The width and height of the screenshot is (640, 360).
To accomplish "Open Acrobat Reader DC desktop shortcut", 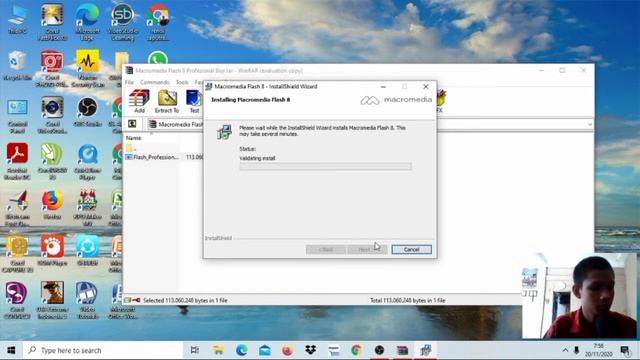I will point(17,162).
